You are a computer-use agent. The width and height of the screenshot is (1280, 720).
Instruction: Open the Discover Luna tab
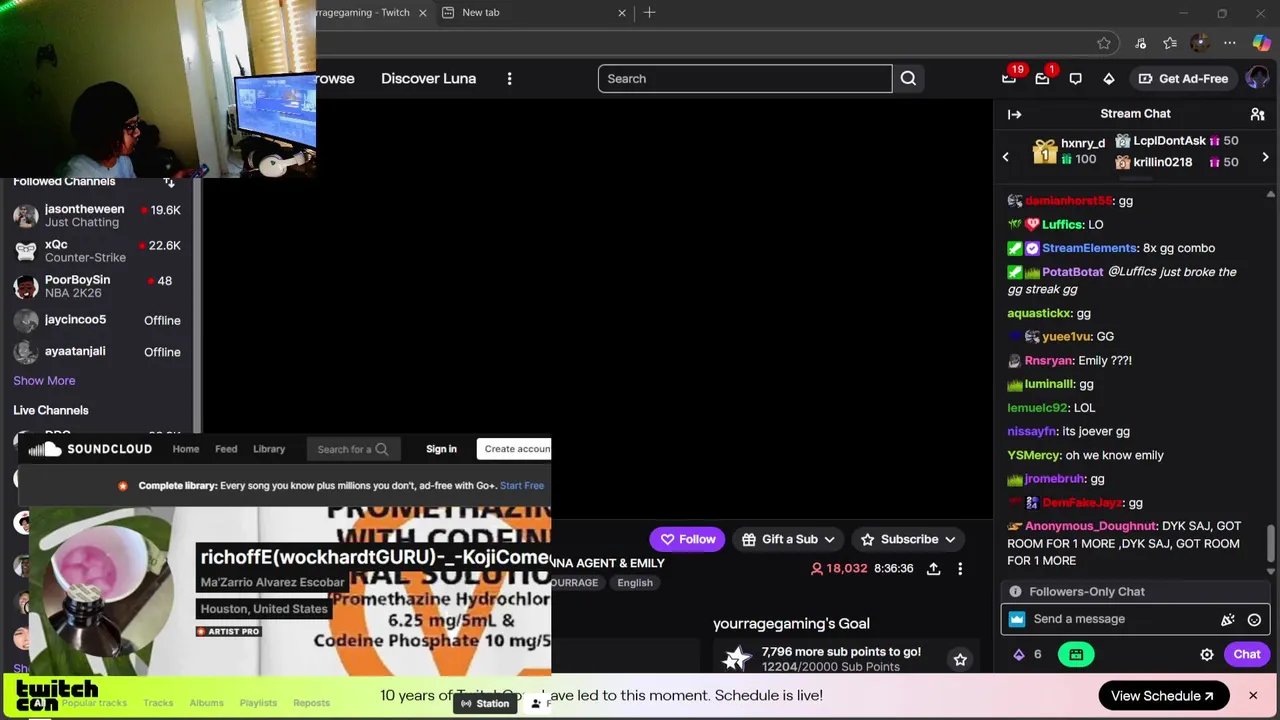(x=428, y=79)
